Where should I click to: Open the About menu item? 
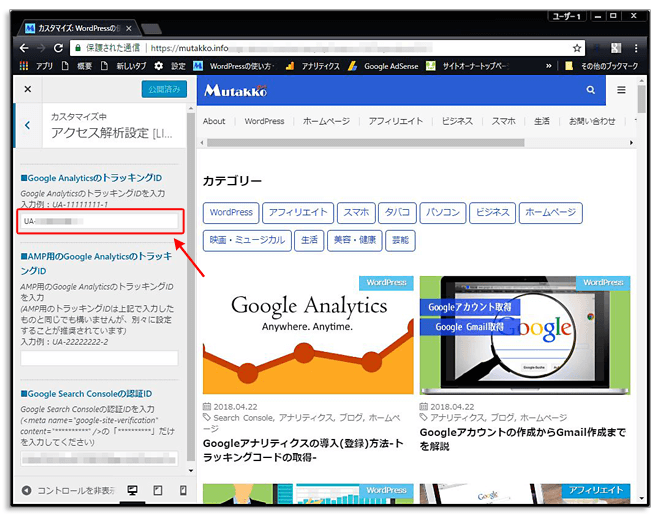coord(214,121)
